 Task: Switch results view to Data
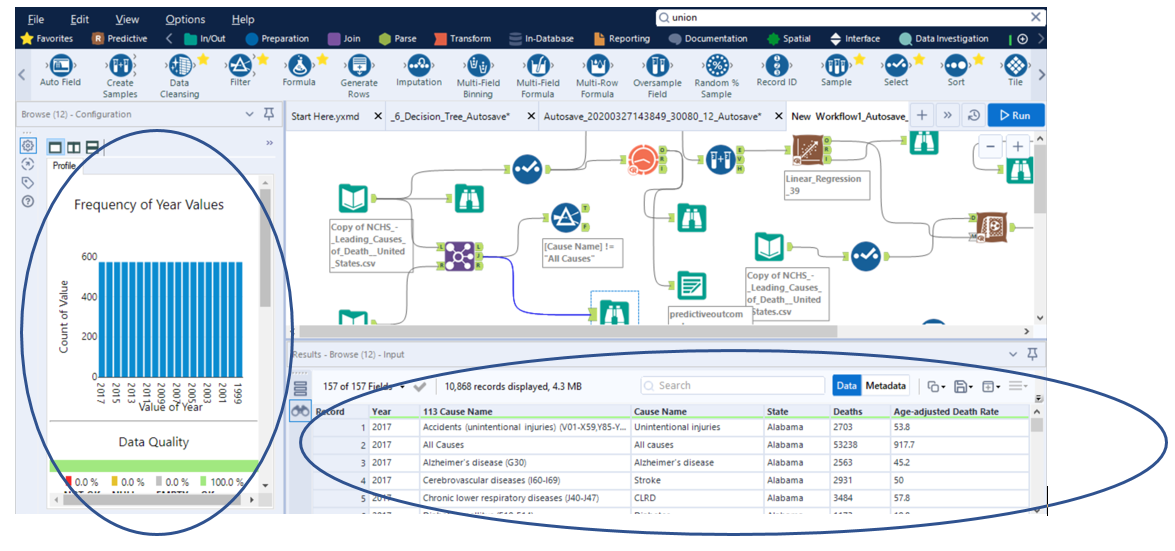[846, 386]
